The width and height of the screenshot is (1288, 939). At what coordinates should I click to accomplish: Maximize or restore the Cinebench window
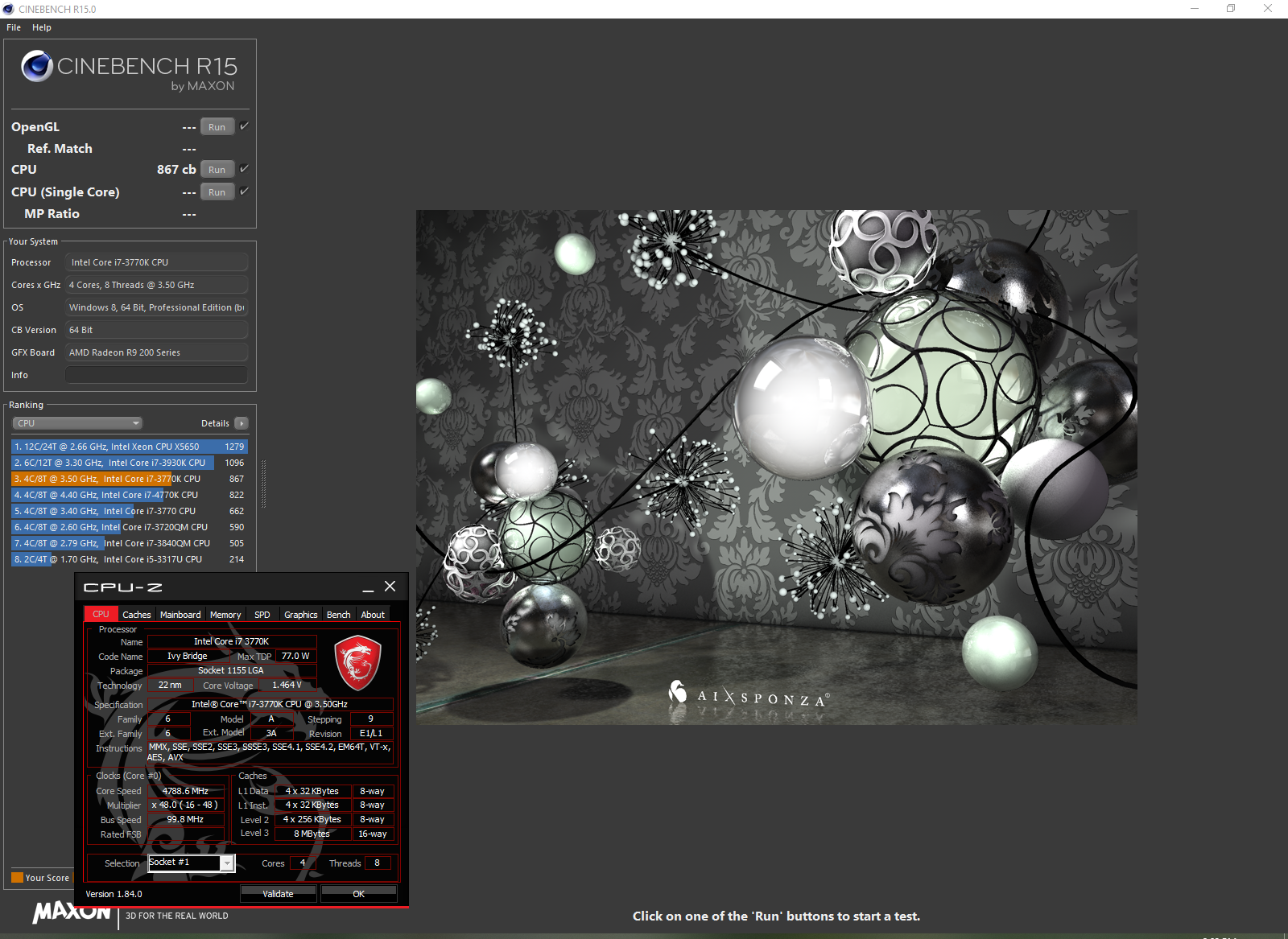coord(1231,9)
